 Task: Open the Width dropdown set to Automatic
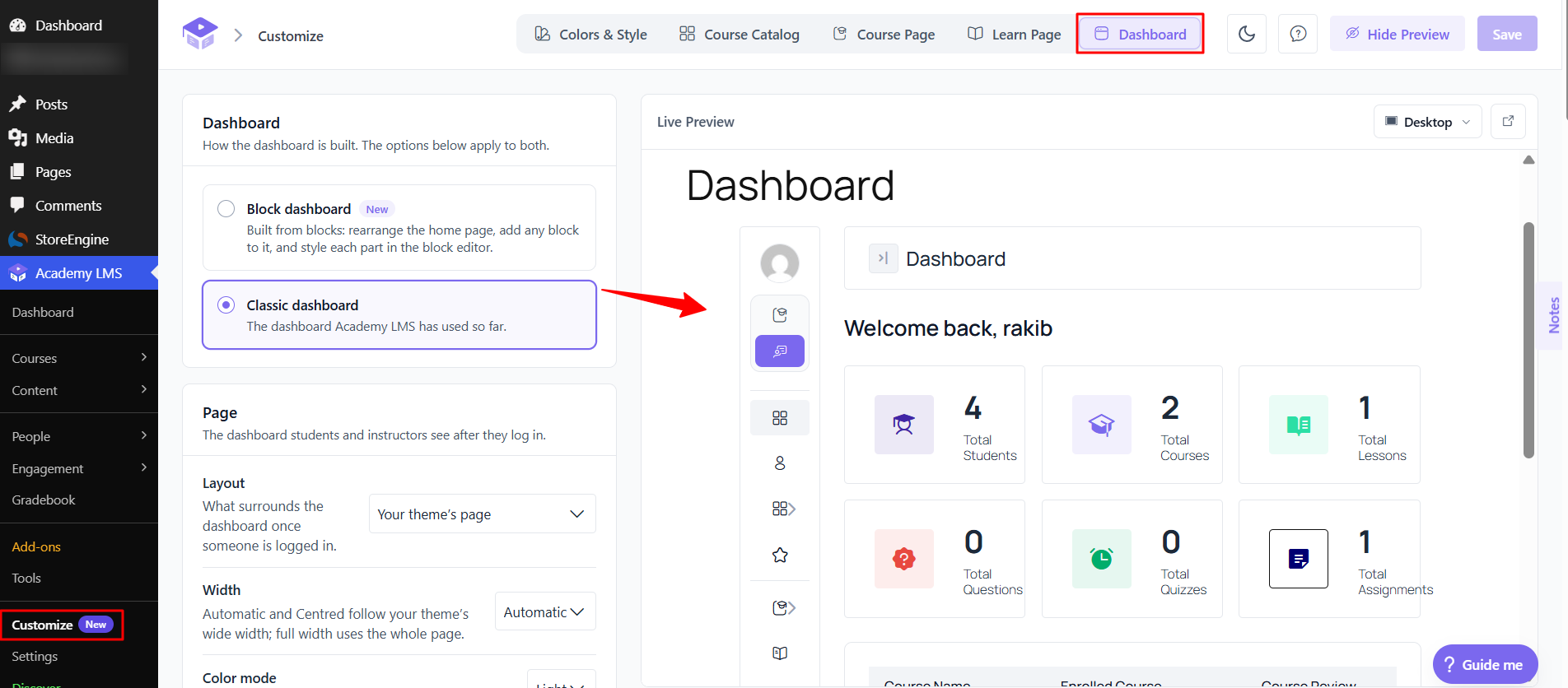click(545, 612)
